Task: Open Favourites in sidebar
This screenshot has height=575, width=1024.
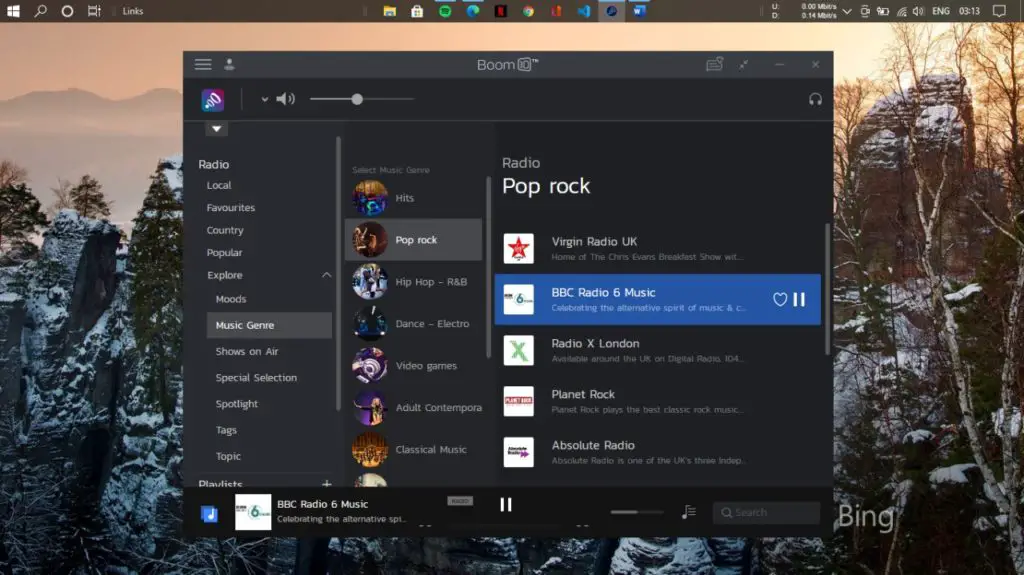Action: (x=231, y=208)
